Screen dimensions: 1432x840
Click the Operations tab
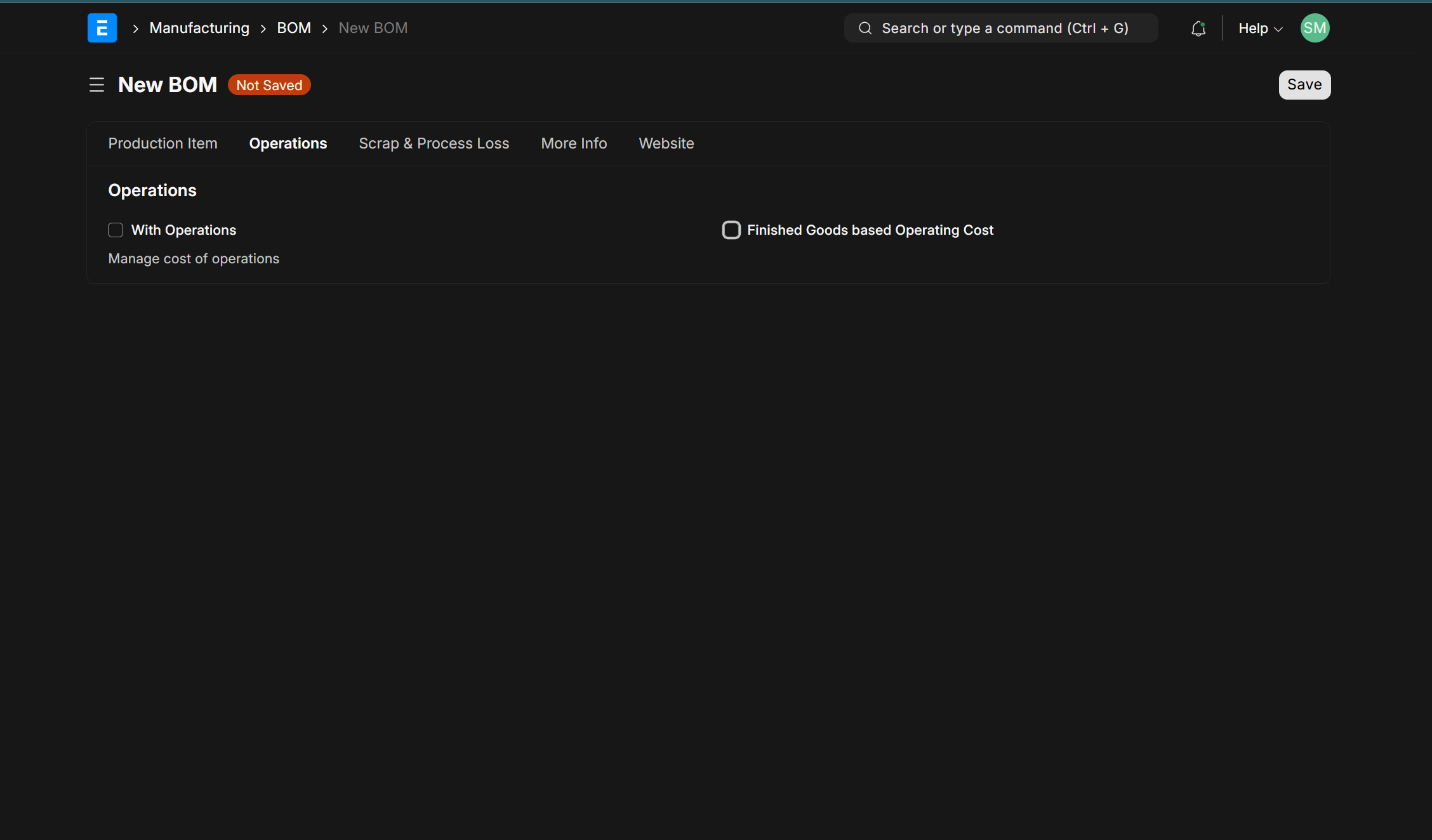[x=288, y=143]
